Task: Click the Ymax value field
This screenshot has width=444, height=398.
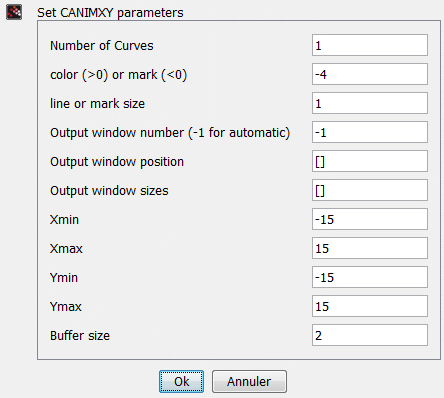Action: point(370,306)
